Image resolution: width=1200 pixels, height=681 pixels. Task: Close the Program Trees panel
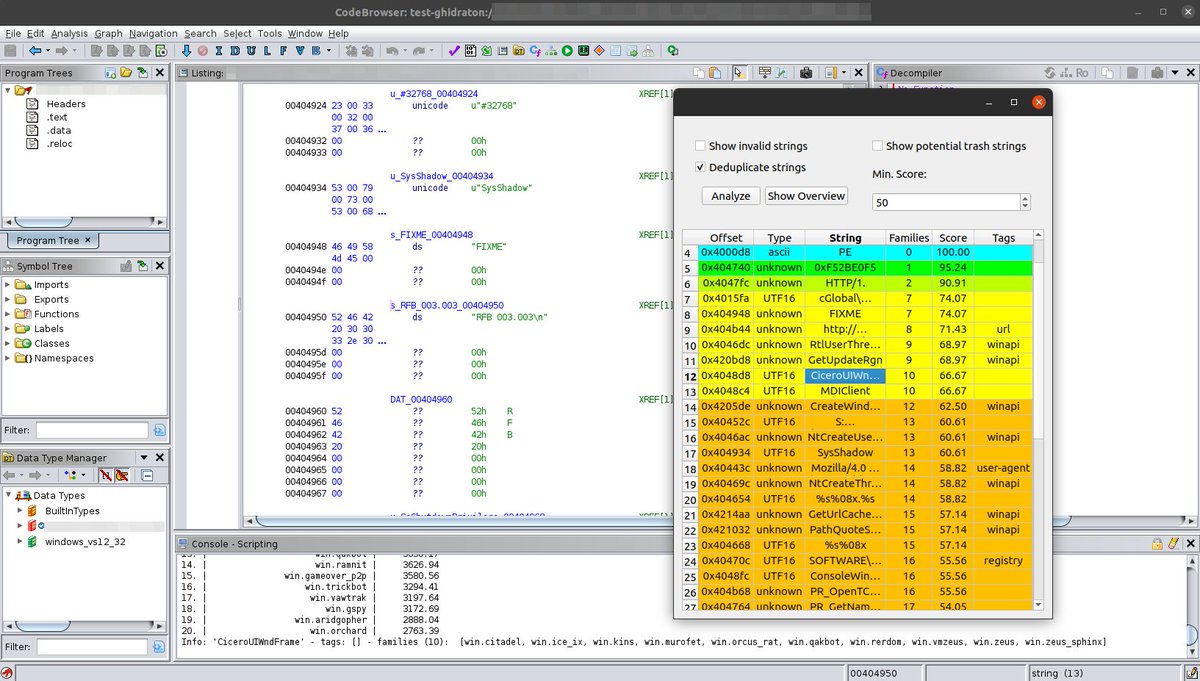click(159, 73)
